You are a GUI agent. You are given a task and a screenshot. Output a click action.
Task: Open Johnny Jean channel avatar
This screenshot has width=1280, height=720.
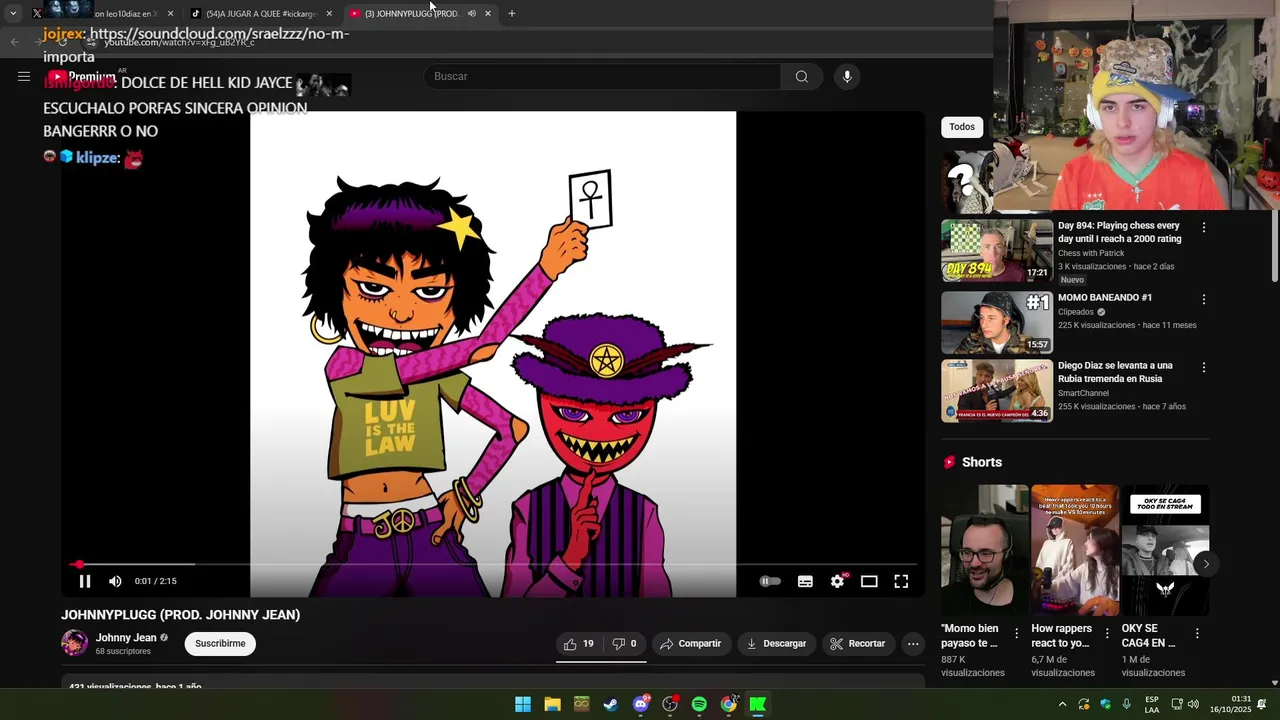click(x=74, y=643)
